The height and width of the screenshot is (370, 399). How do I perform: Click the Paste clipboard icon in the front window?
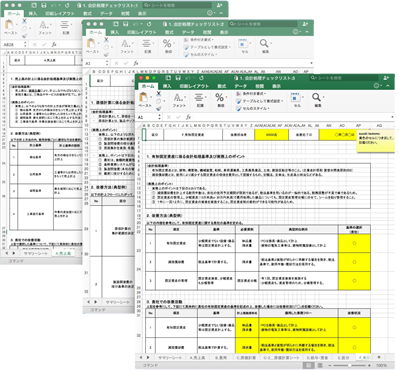[x=144, y=97]
